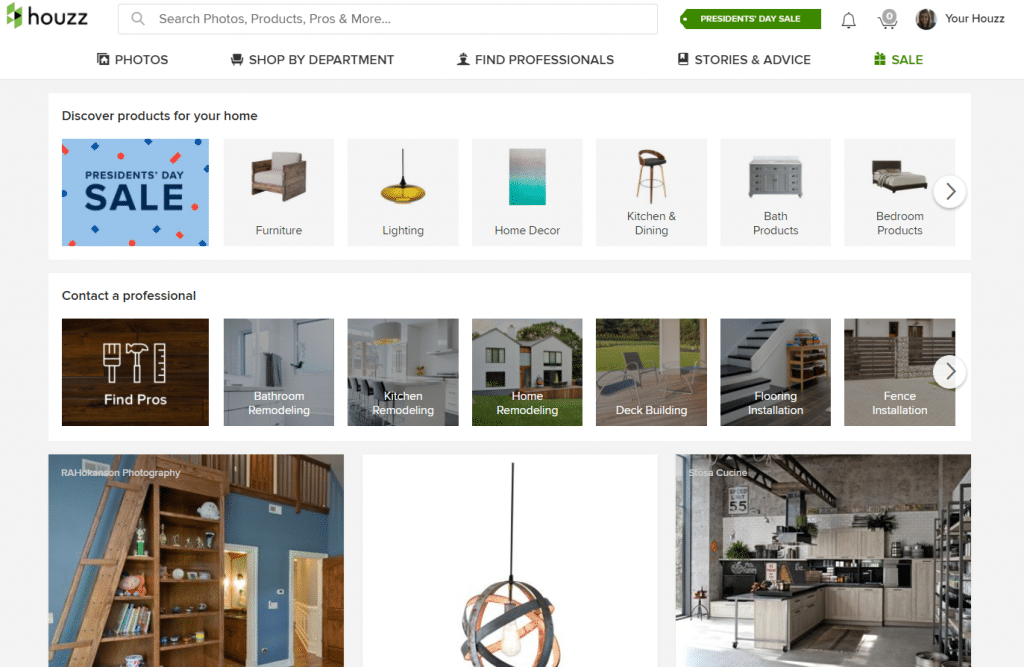Click the search photos and products field
1024x667 pixels.
click(x=388, y=19)
